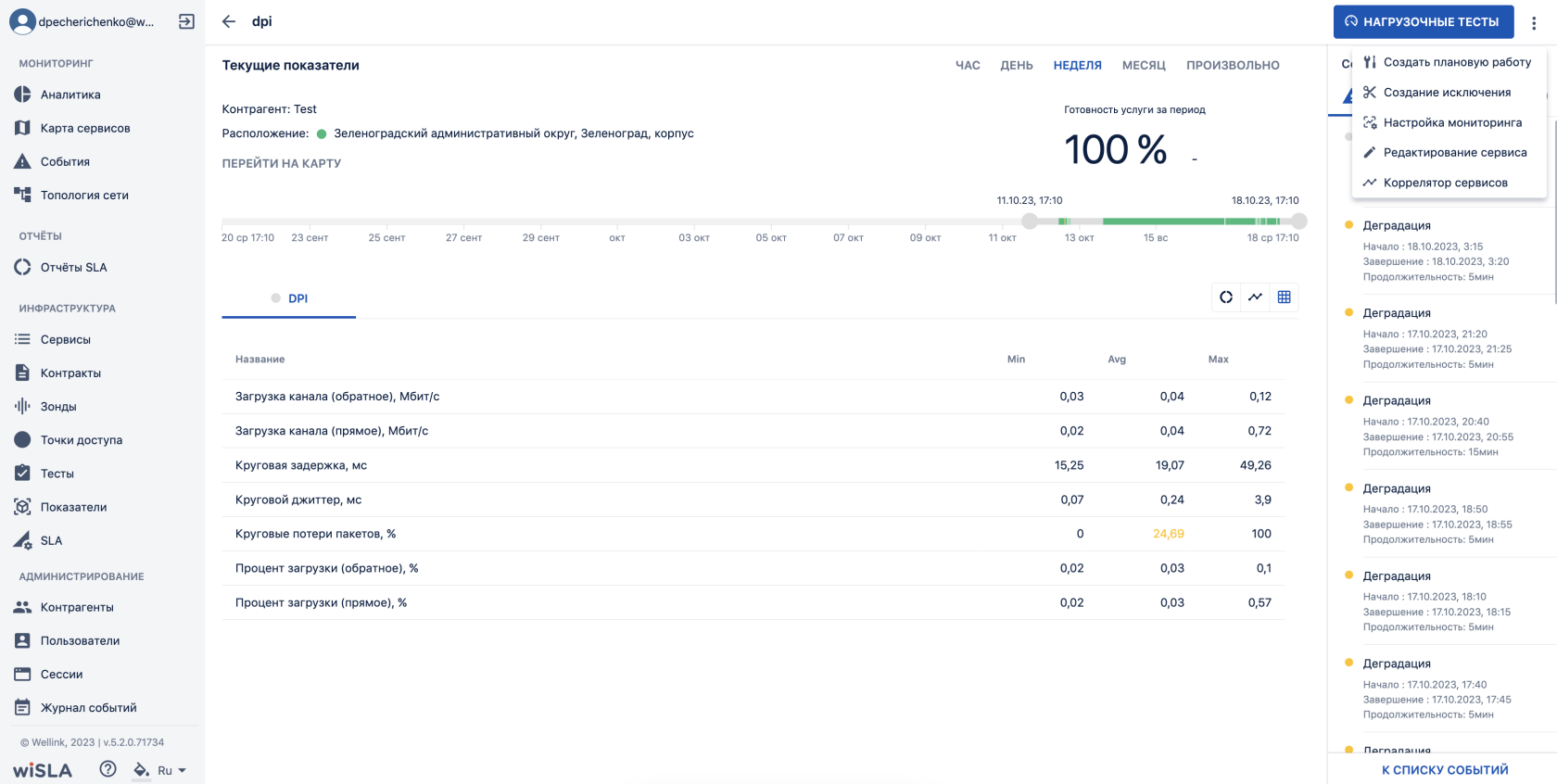Click the right timeline range handle
This screenshot has width=1557, height=784.
[1299, 221]
